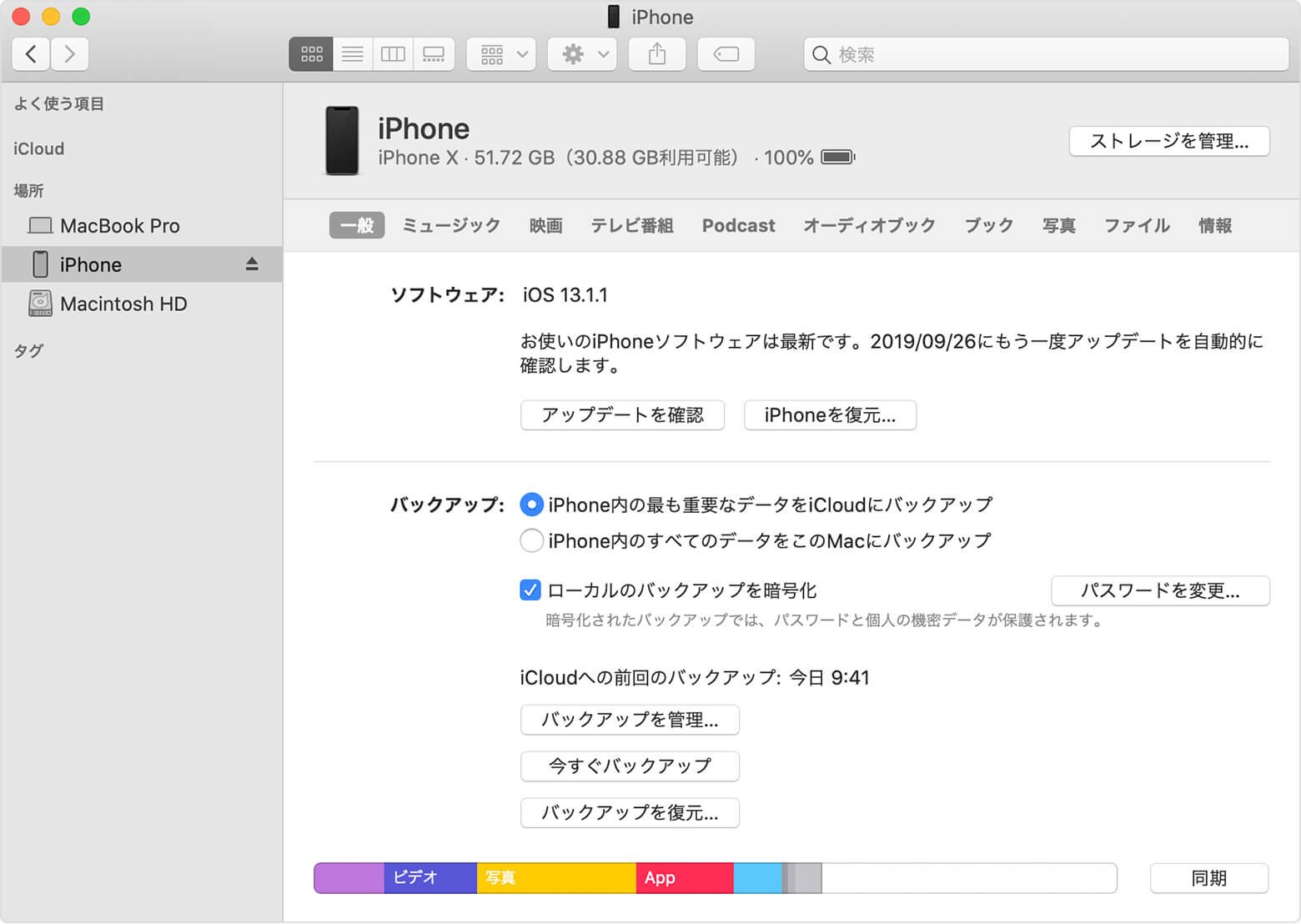
Task: Click the Share toolbar icon
Action: pos(657,54)
